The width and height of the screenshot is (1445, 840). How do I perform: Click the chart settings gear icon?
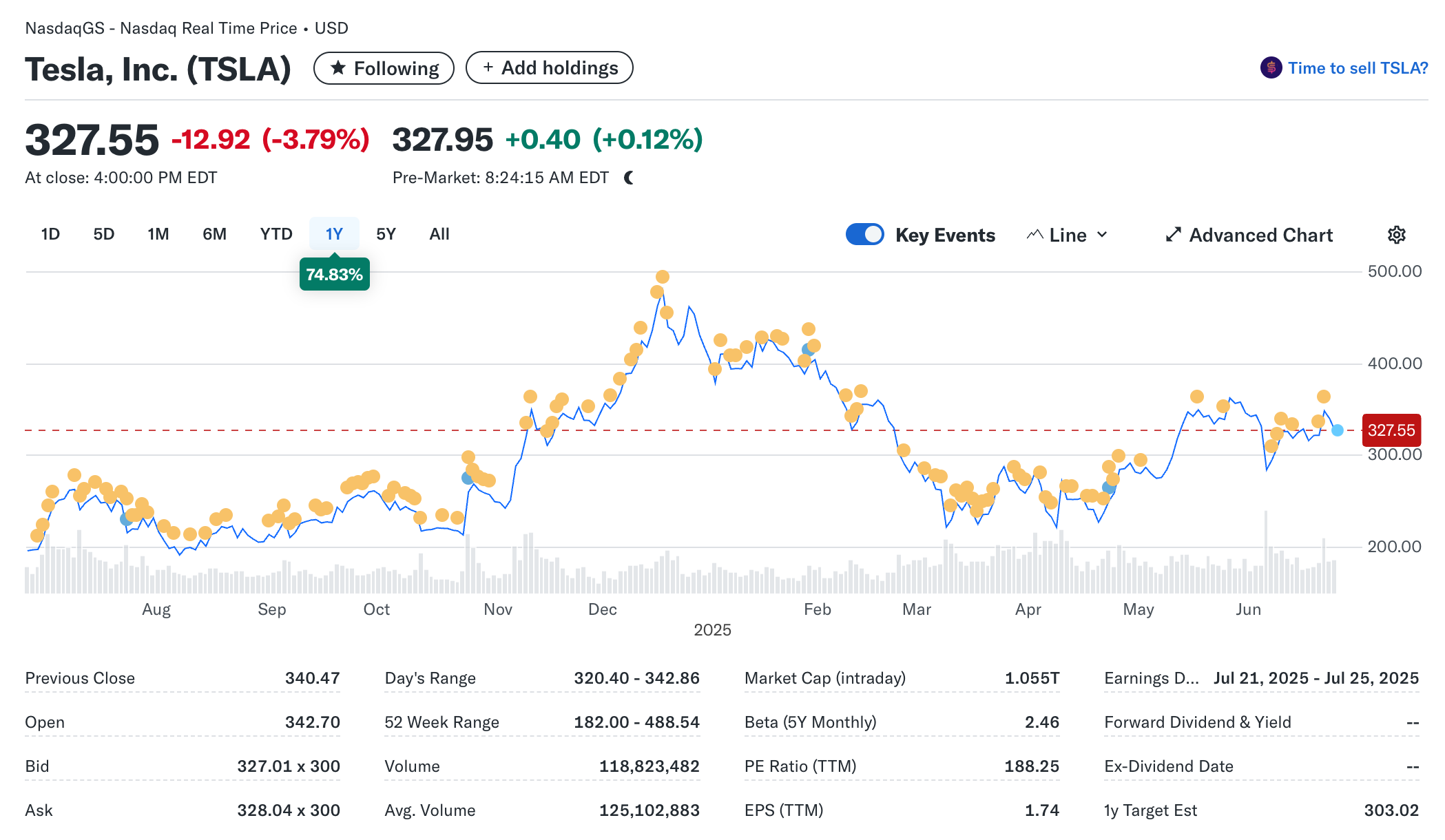[x=1396, y=235]
